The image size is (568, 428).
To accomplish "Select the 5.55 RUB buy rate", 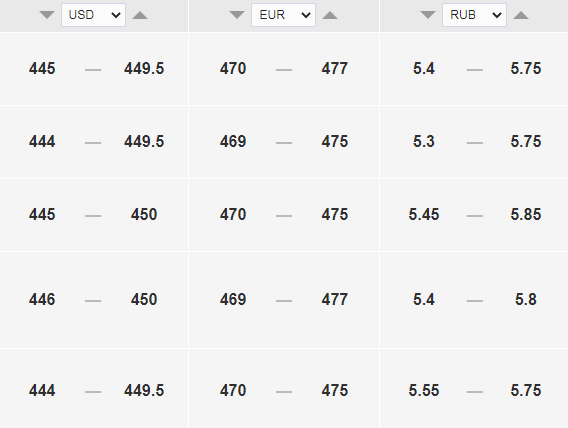I will (x=424, y=391).
